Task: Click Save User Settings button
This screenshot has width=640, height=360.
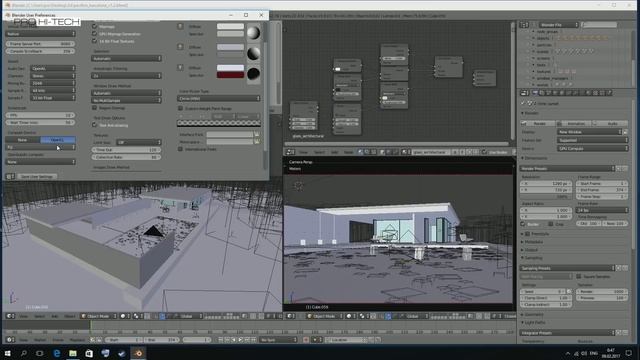Action: tap(37, 176)
